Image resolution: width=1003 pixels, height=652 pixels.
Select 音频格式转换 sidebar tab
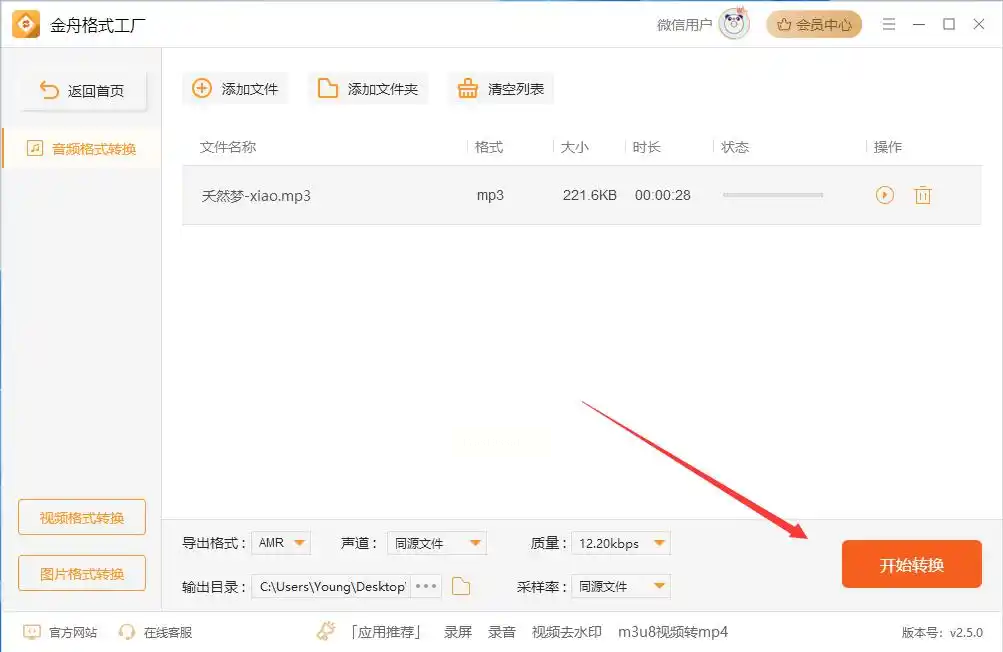pos(82,149)
